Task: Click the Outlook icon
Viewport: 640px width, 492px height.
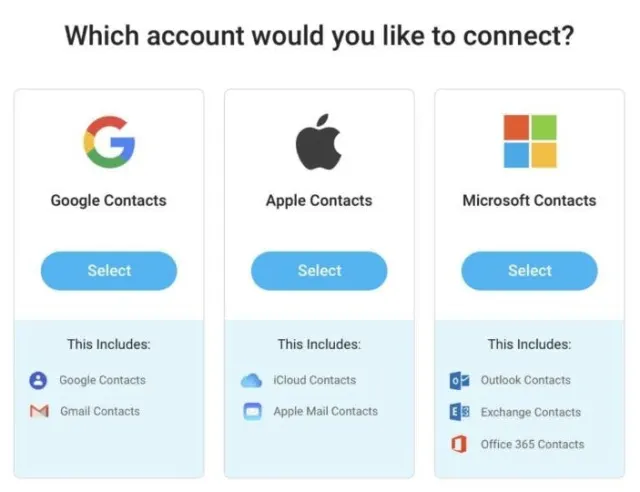Action: 460,380
